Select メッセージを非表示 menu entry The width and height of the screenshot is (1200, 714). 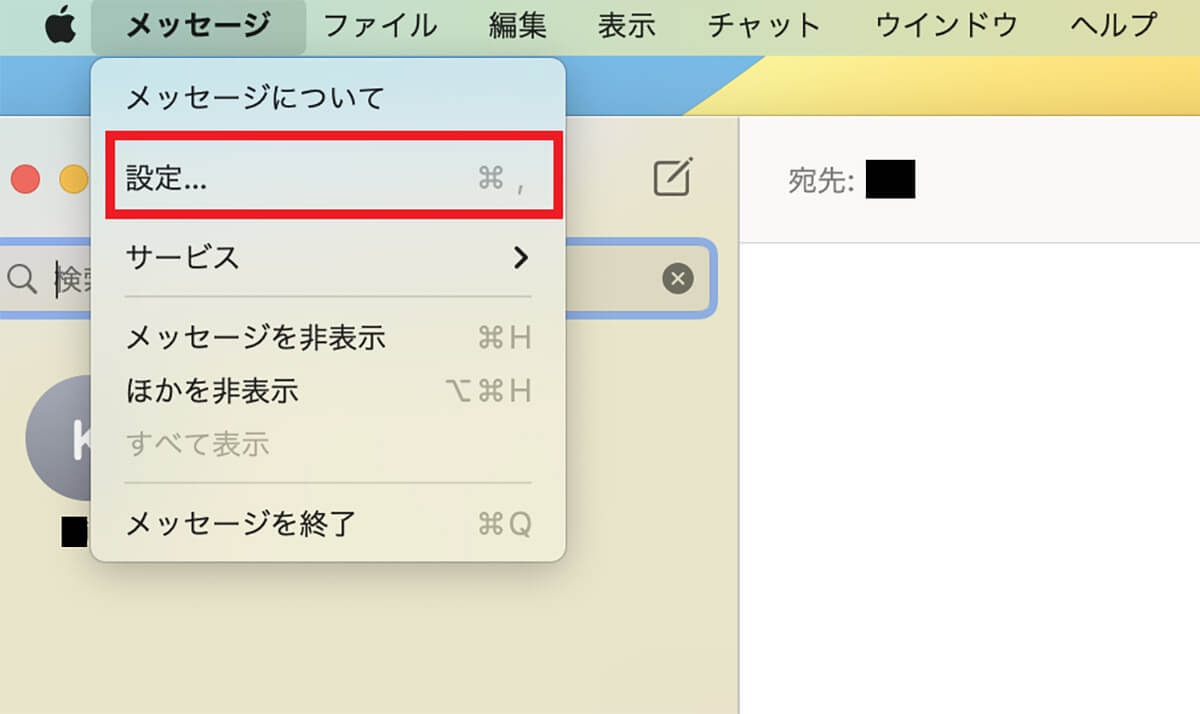328,338
